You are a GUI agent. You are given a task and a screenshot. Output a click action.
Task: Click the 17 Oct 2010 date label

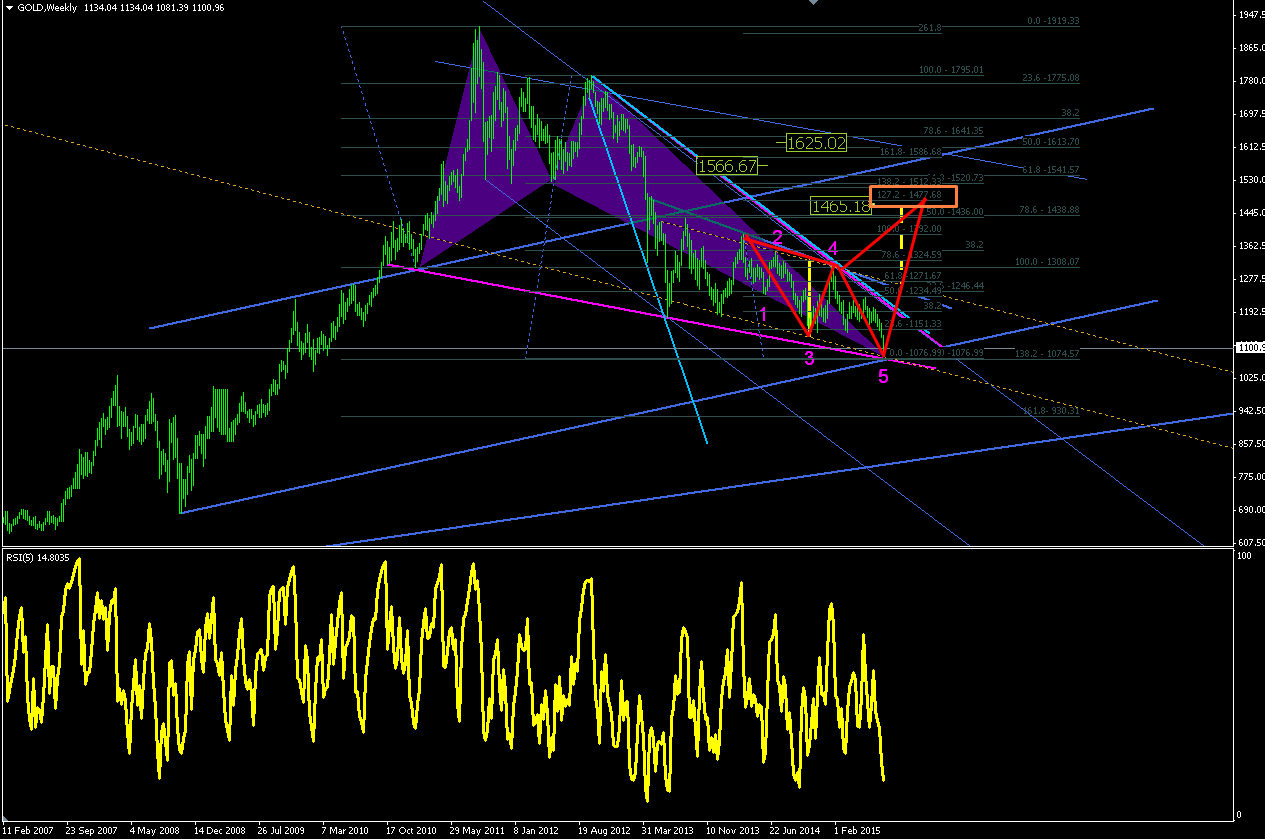413,830
